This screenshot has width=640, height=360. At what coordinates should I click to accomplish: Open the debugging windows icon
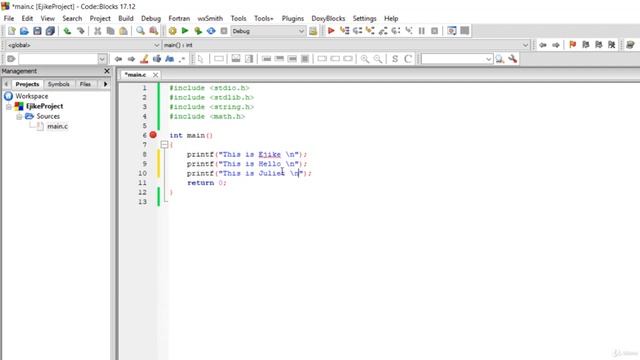pos(452,31)
